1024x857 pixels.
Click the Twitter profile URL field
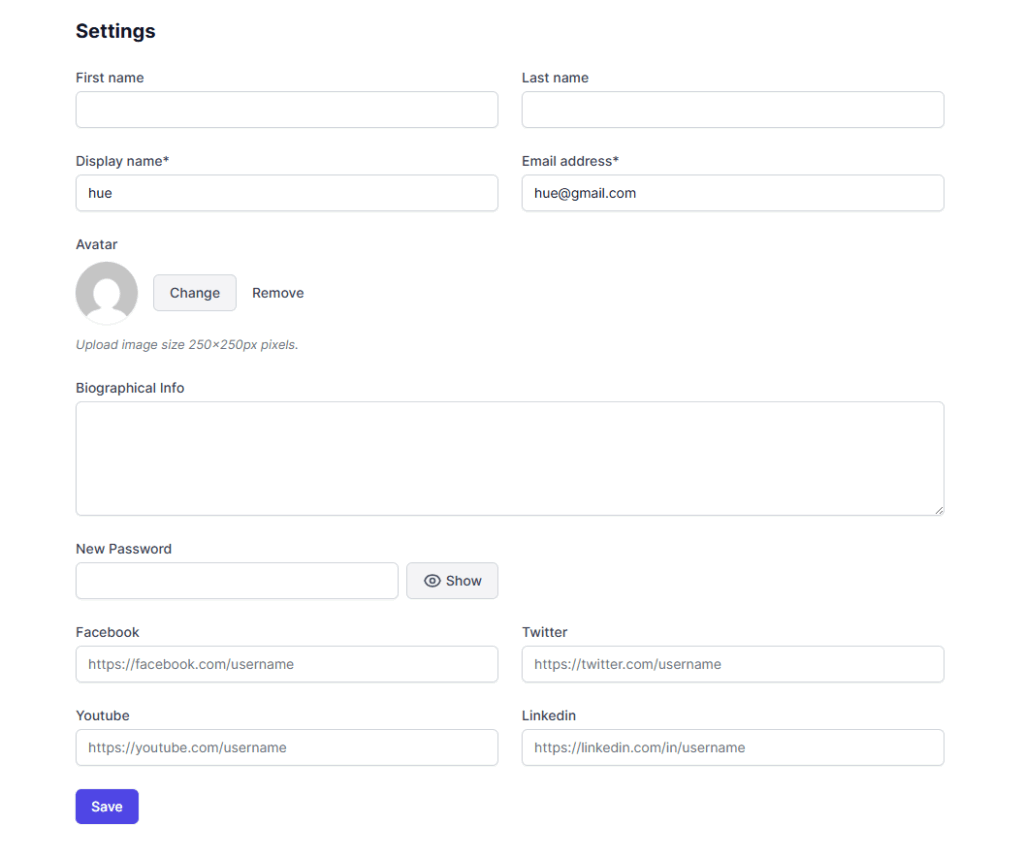click(x=733, y=664)
